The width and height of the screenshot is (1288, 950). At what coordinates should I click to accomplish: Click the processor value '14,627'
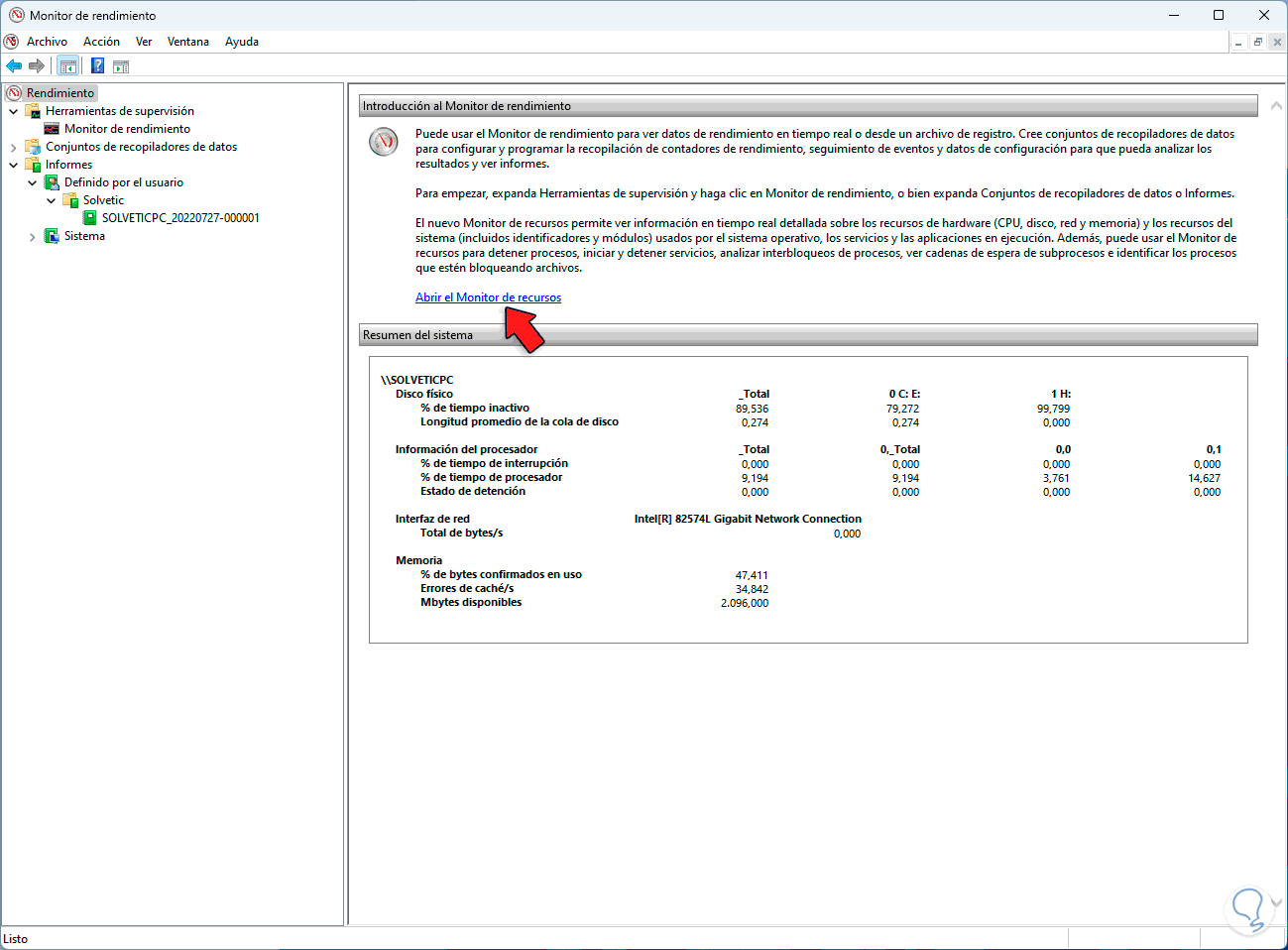point(1204,478)
